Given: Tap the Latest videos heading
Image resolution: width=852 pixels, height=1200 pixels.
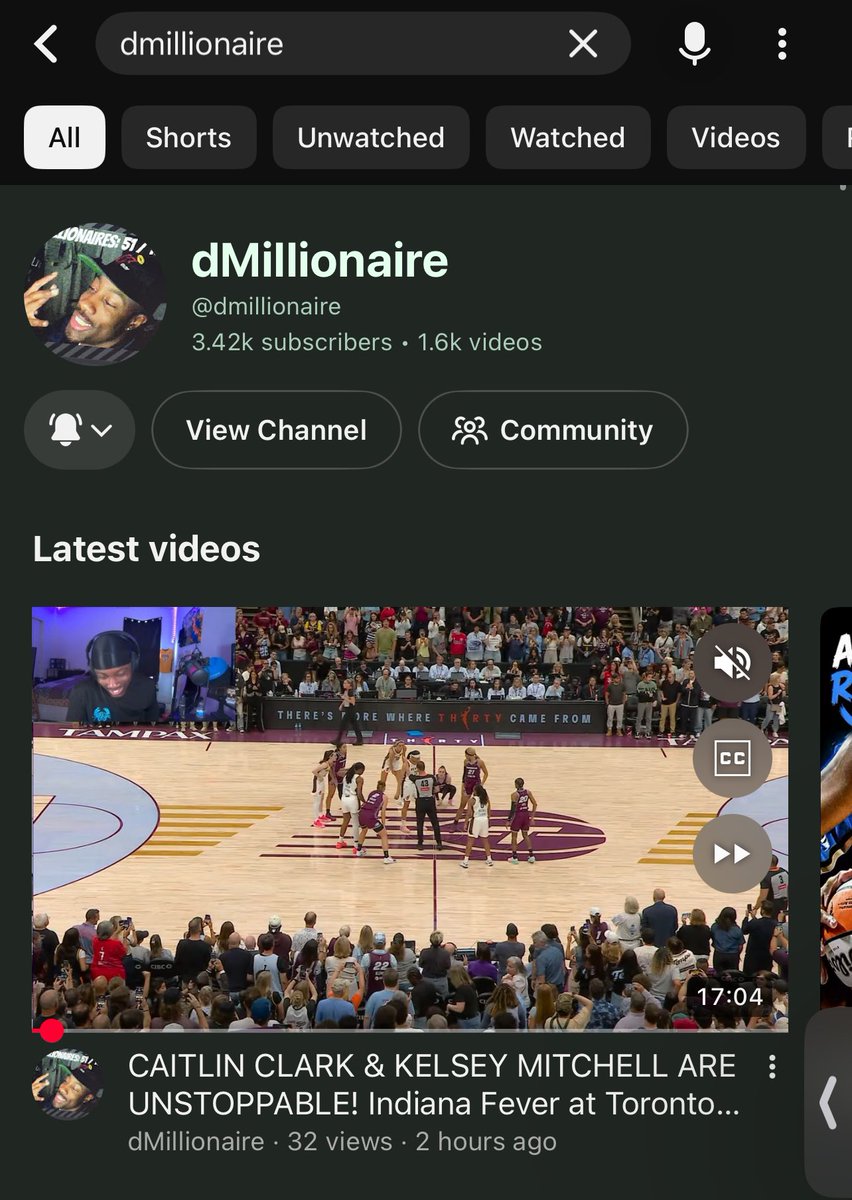Looking at the screenshot, I should coord(146,549).
